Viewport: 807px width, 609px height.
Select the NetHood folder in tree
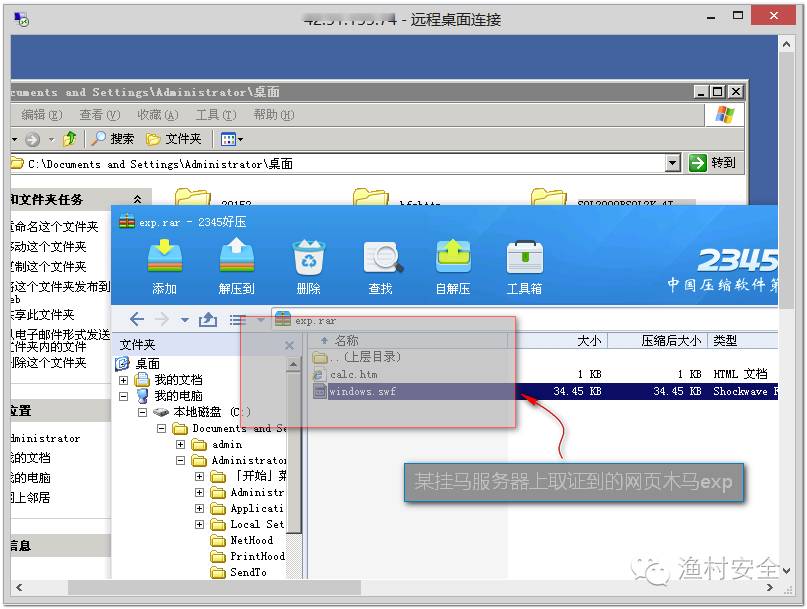pyautogui.click(x=251, y=540)
